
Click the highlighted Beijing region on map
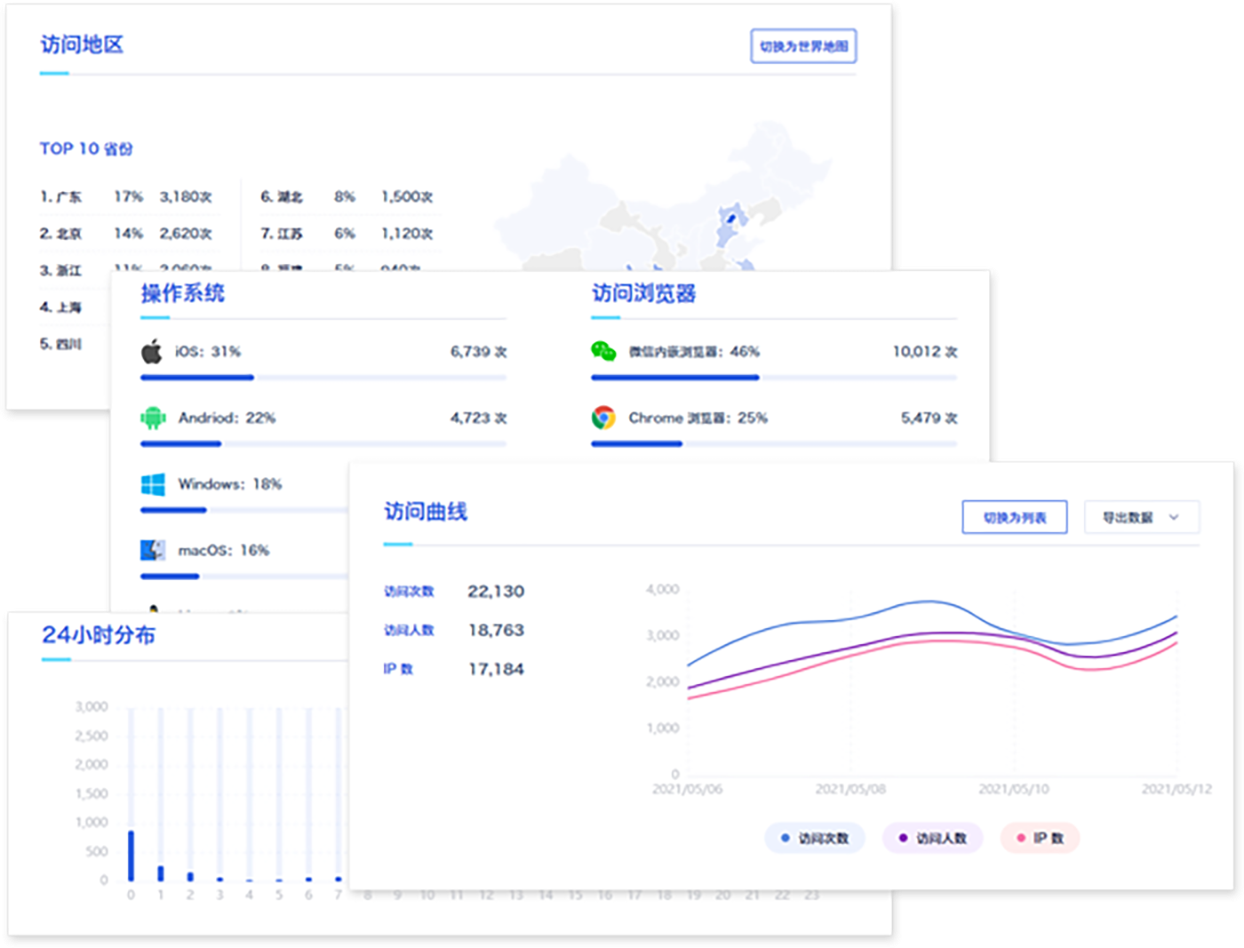(731, 218)
